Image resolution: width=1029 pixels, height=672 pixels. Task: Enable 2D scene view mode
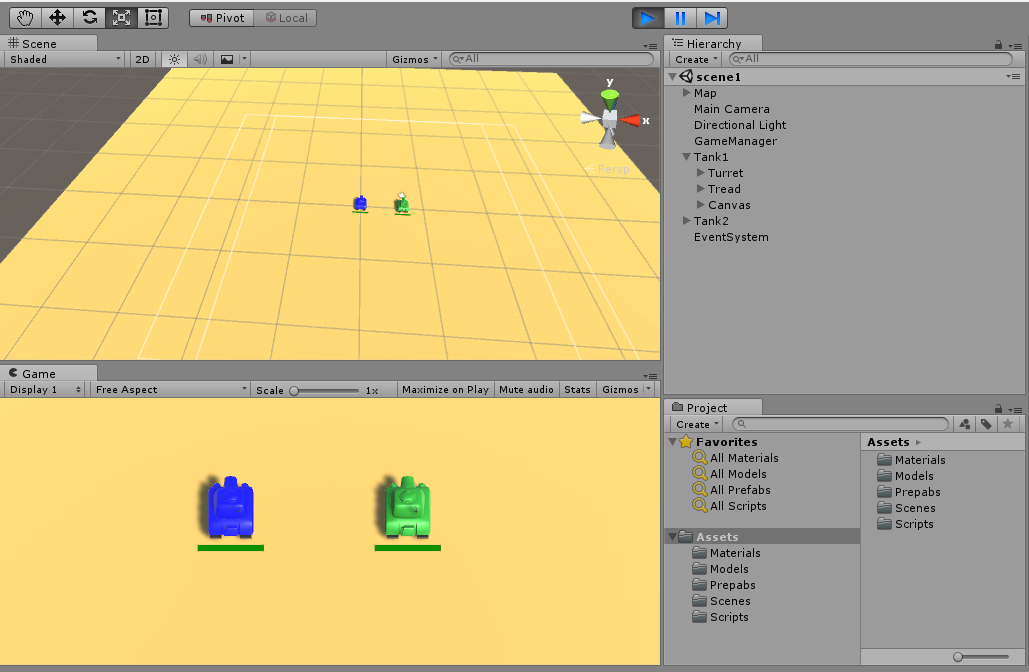(x=142, y=59)
